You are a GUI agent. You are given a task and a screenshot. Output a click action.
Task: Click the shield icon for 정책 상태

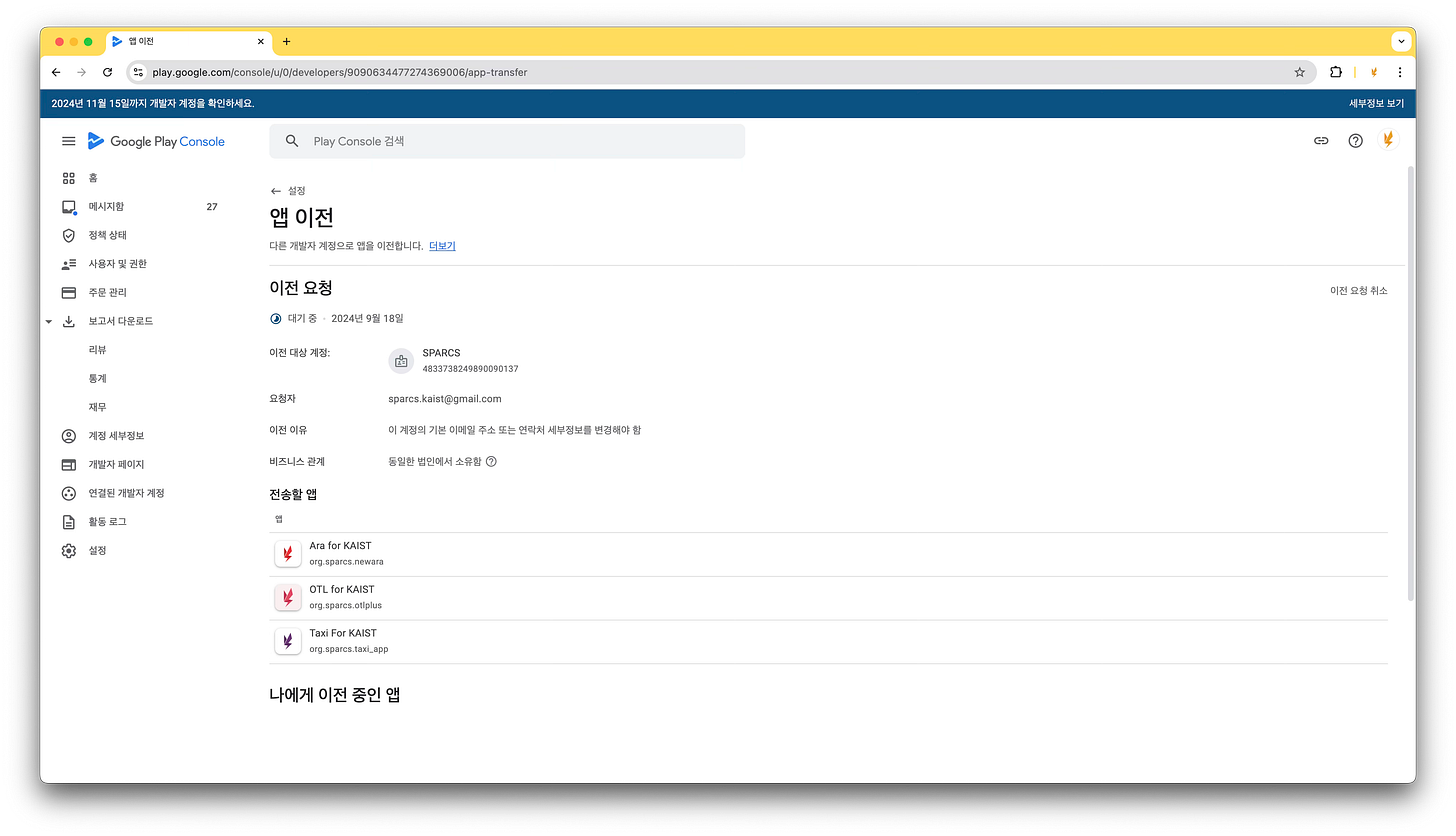69,235
